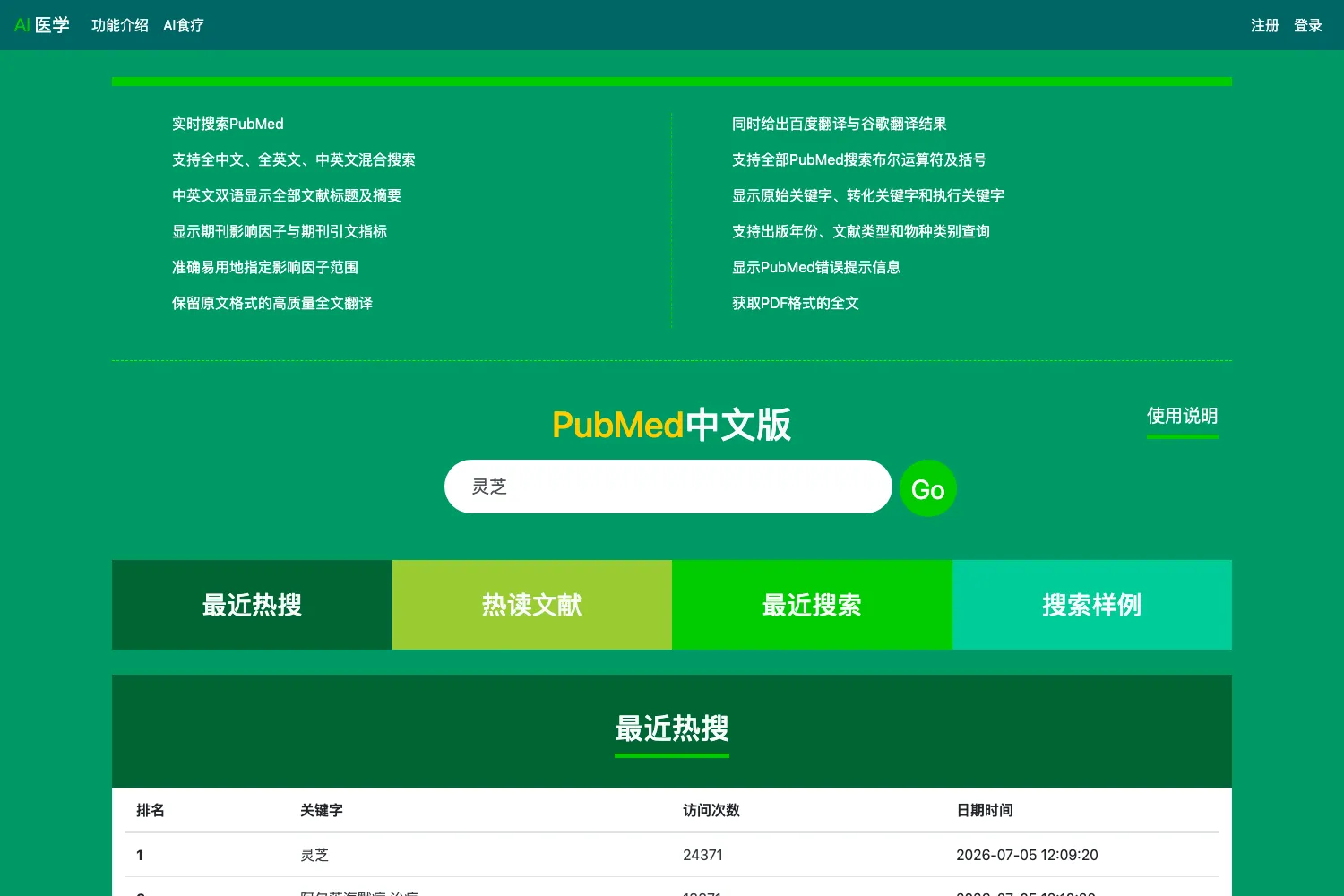Click the text 保留原文格式的高质量全文翻译
Screen dimensions: 1344x896
(272, 303)
